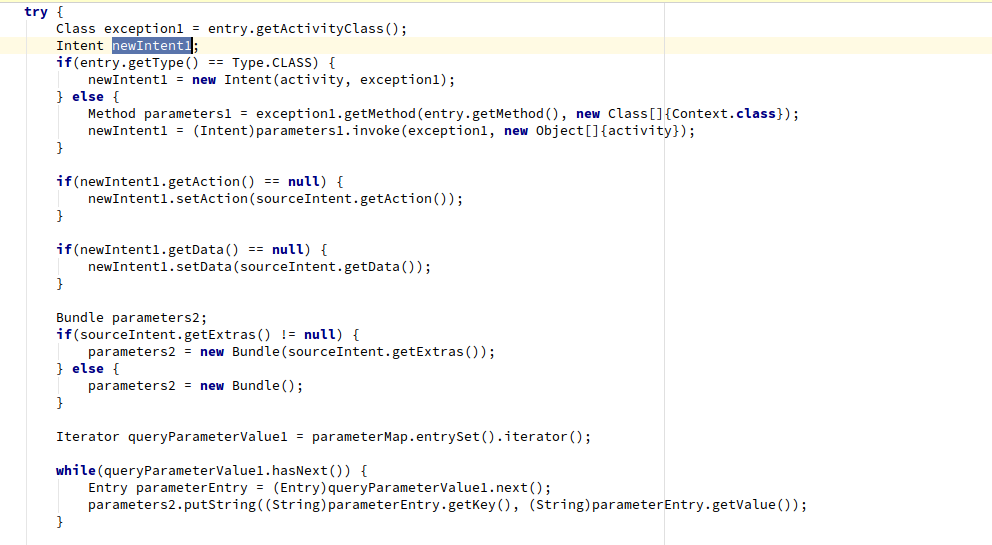Click parameterMap.entrySet().iterator() call
Viewport: 992px width, 545px height.
point(447,437)
